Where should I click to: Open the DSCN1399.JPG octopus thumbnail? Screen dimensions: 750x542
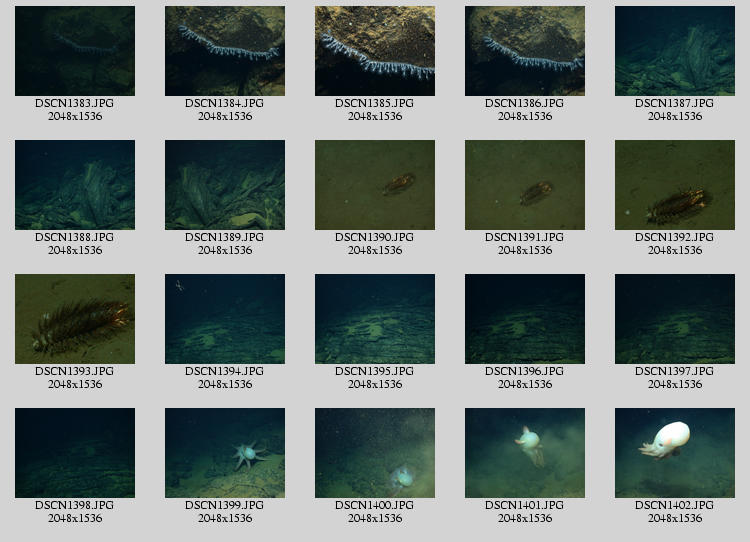(x=225, y=453)
